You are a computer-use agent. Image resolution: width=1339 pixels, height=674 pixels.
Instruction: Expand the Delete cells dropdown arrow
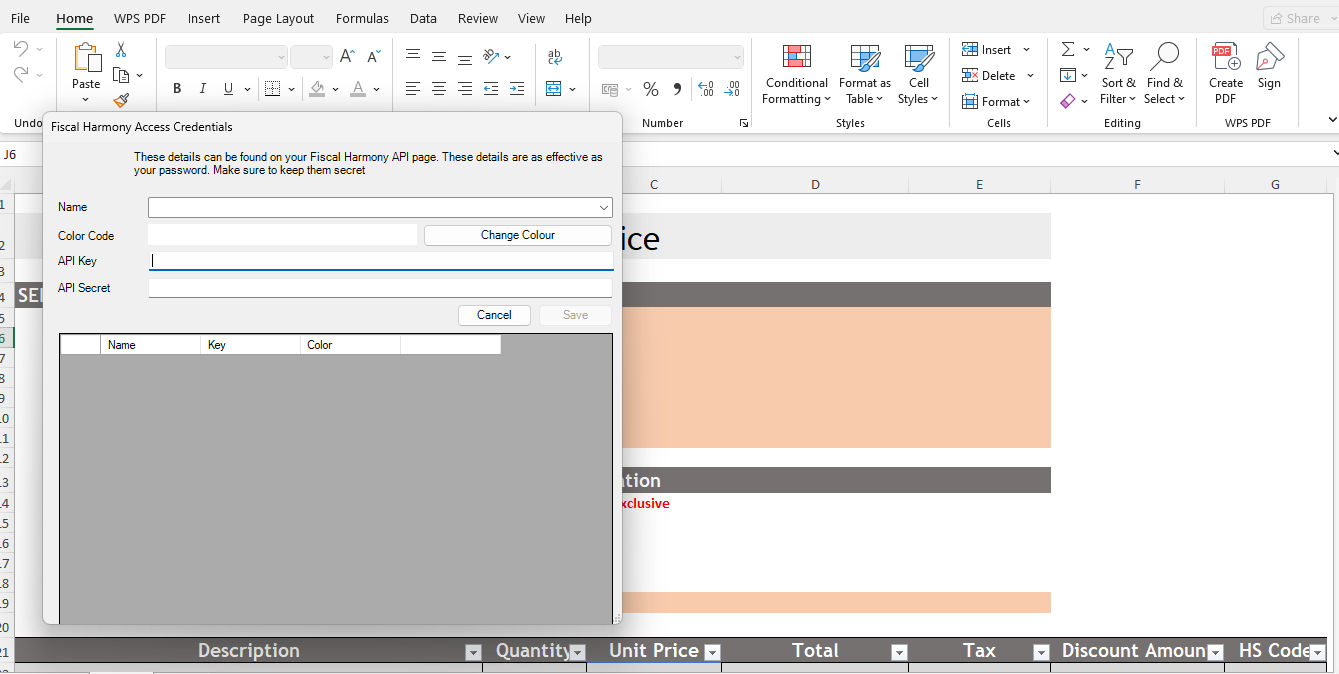[1030, 76]
